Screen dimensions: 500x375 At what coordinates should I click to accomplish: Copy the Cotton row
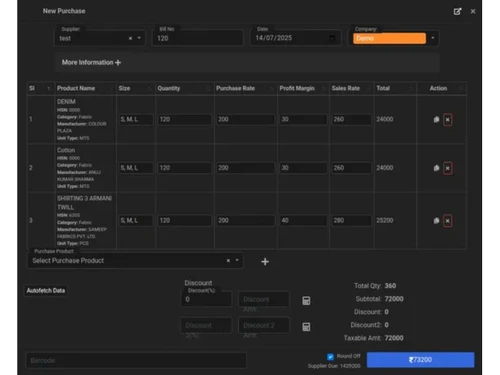click(x=436, y=168)
